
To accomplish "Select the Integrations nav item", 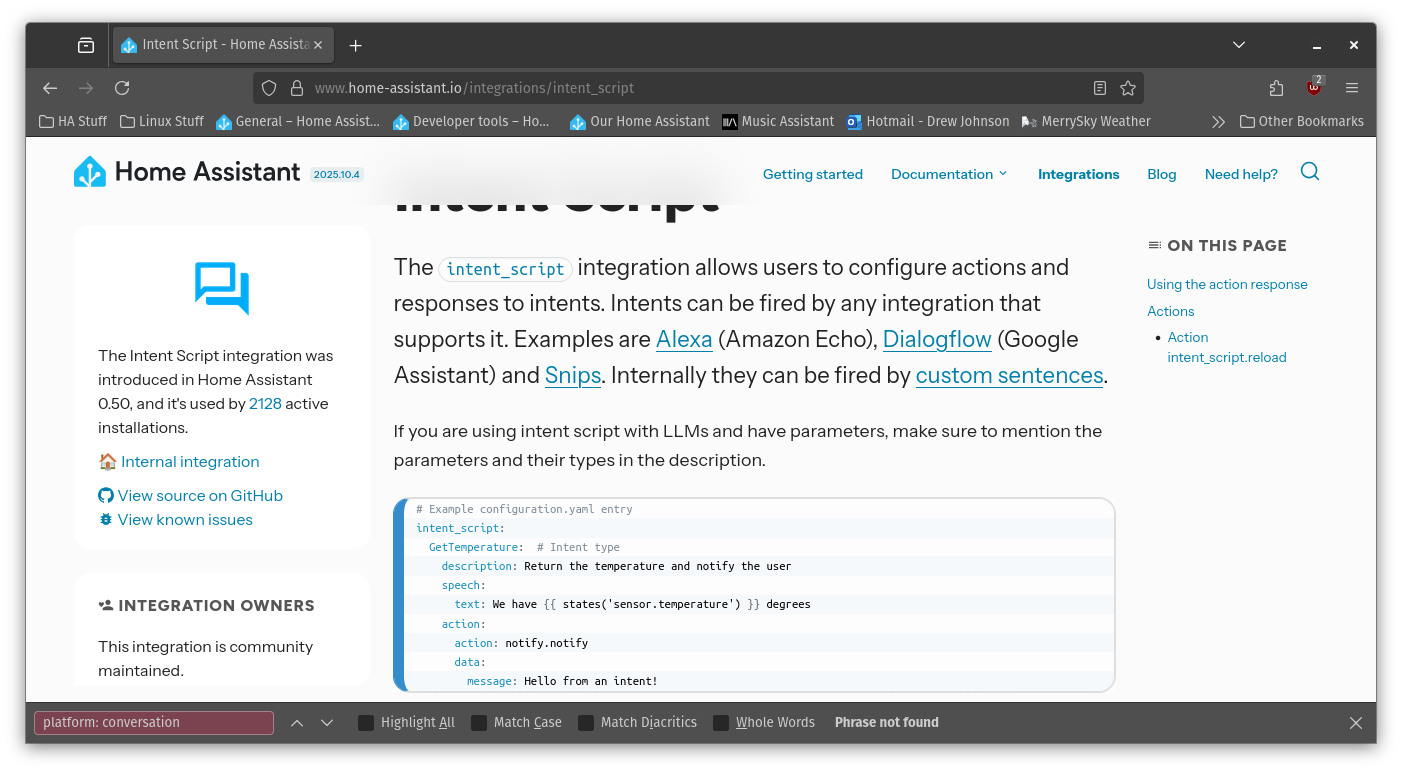I will (1078, 174).
